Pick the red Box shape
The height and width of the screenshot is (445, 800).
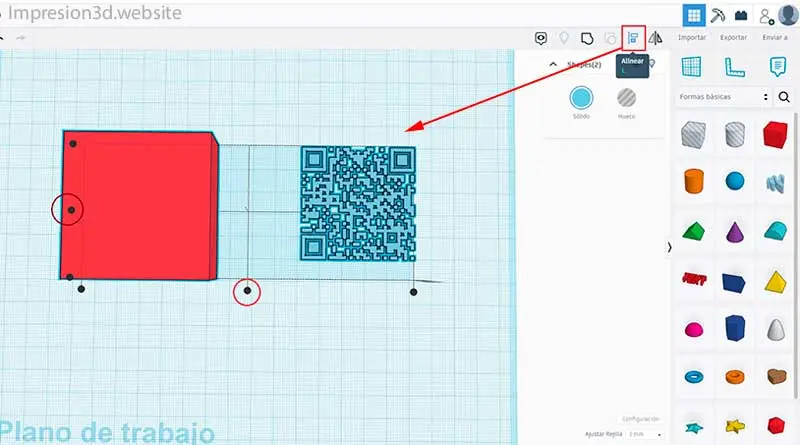[x=775, y=134]
